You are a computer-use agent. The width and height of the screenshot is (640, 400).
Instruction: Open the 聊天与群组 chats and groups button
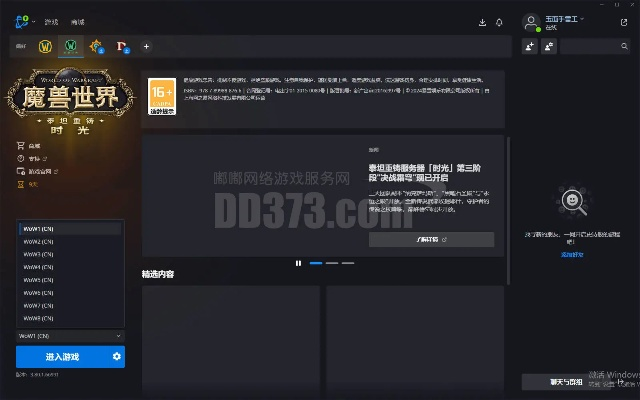(x=566, y=382)
